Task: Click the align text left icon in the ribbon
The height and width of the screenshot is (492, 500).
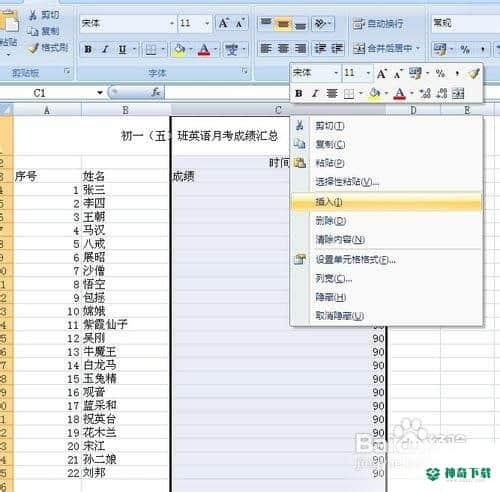Action: pos(266,49)
